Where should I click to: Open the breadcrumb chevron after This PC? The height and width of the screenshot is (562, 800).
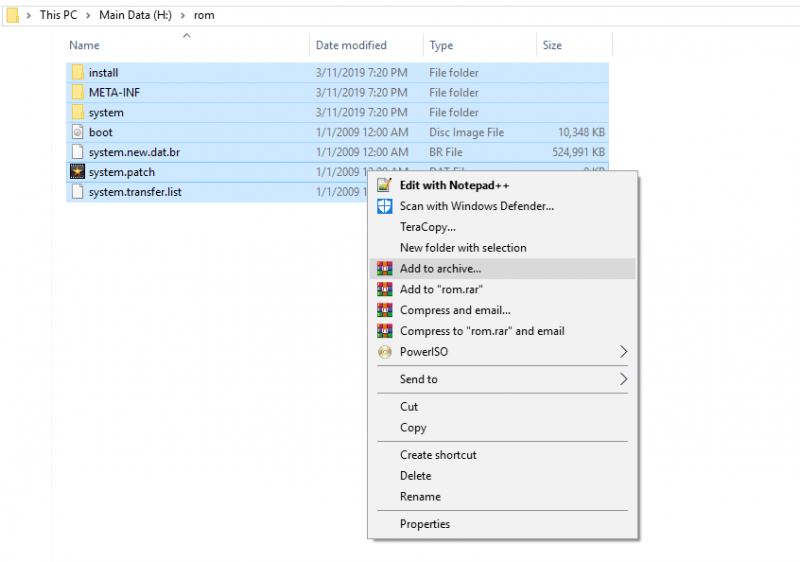coord(88,15)
